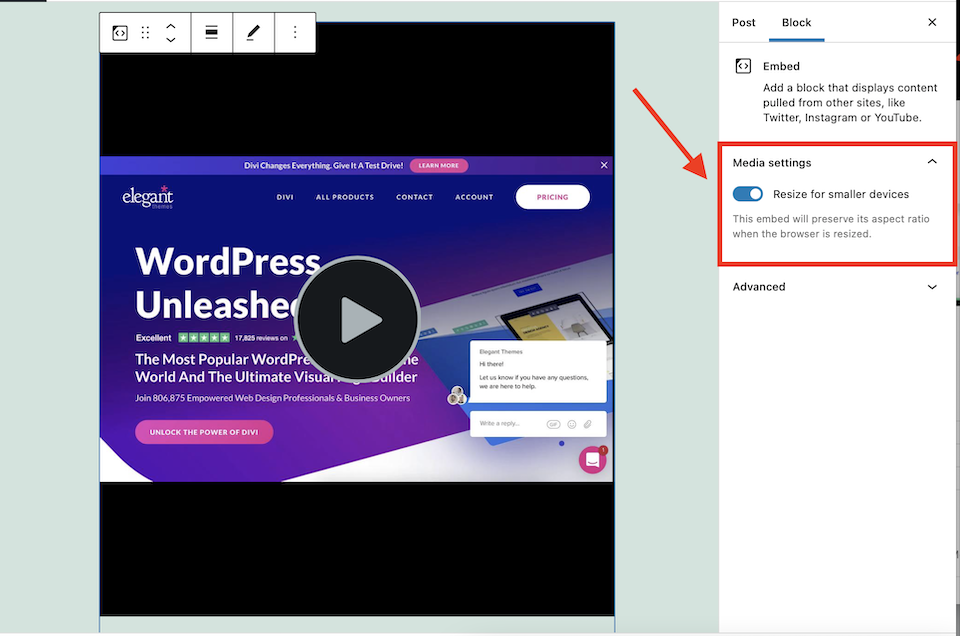This screenshot has height=636, width=960.
Task: Disable the Resize for smaller devices toggle
Action: point(747,193)
